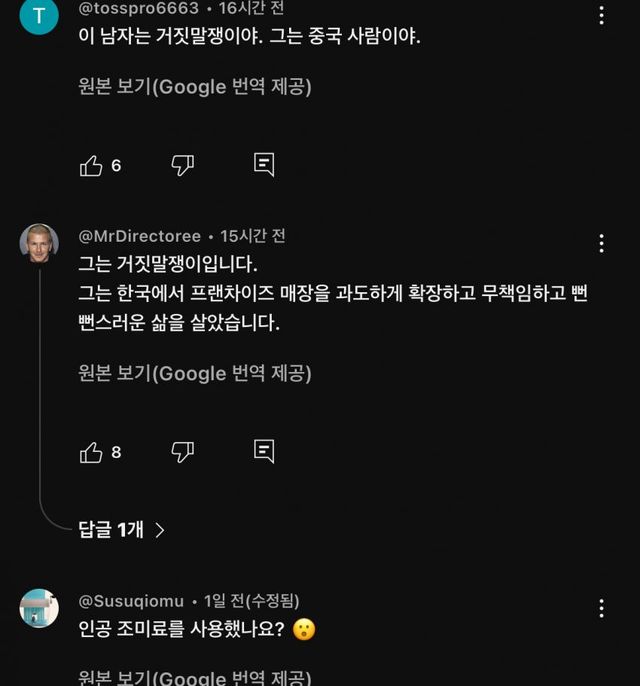The width and height of the screenshot is (640, 686).
Task: Open @Susuqiomu profile avatar
Action: pyautogui.click(x=39, y=608)
